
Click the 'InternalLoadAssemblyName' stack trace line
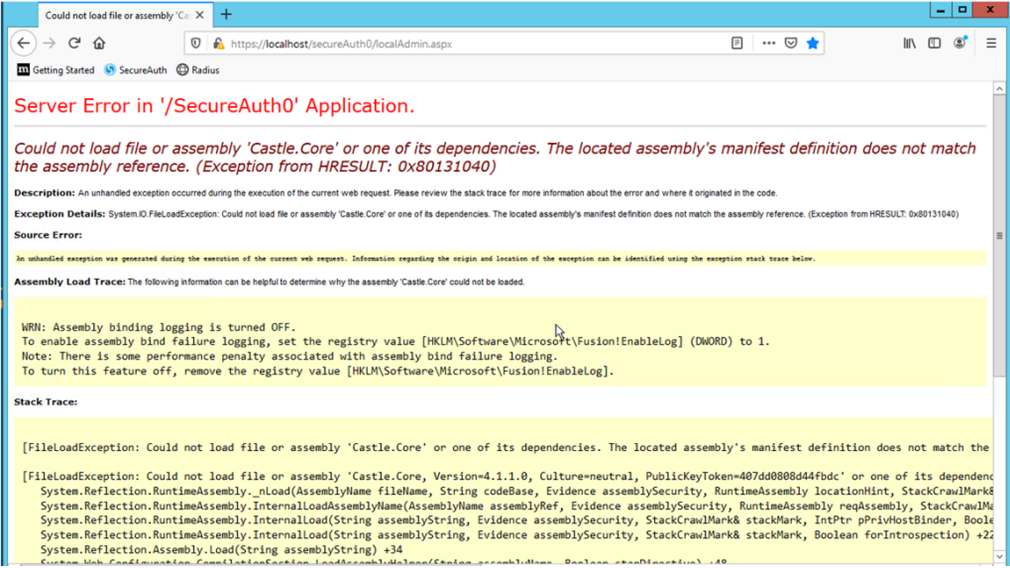click(516, 506)
